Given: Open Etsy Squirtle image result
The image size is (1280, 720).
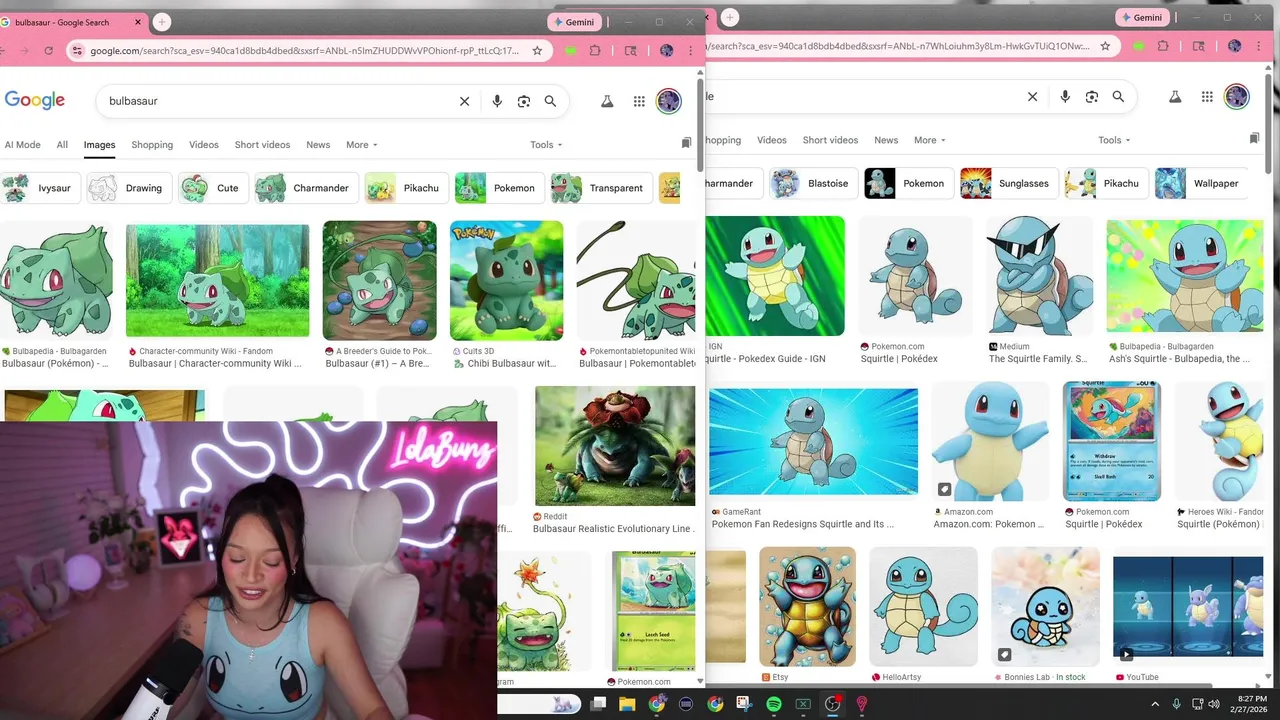Looking at the screenshot, I should (x=807, y=606).
